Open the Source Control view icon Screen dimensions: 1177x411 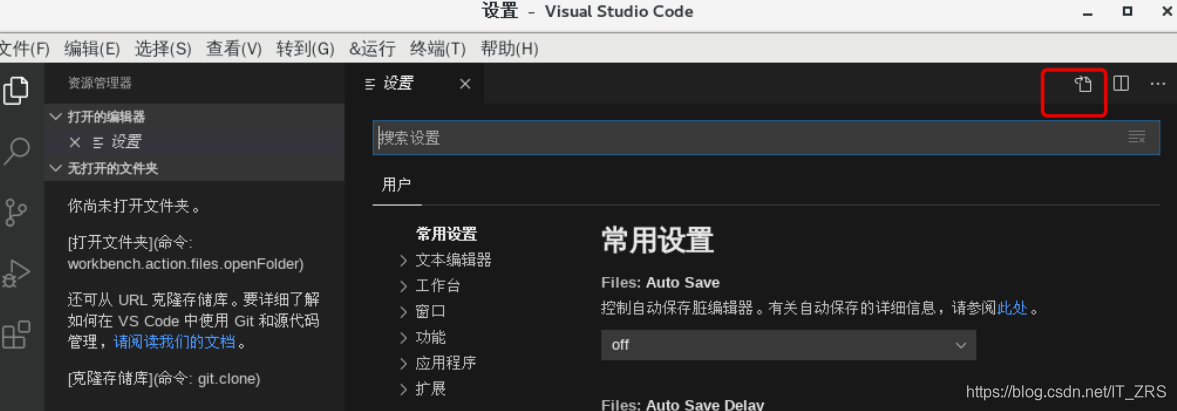[x=17, y=212]
